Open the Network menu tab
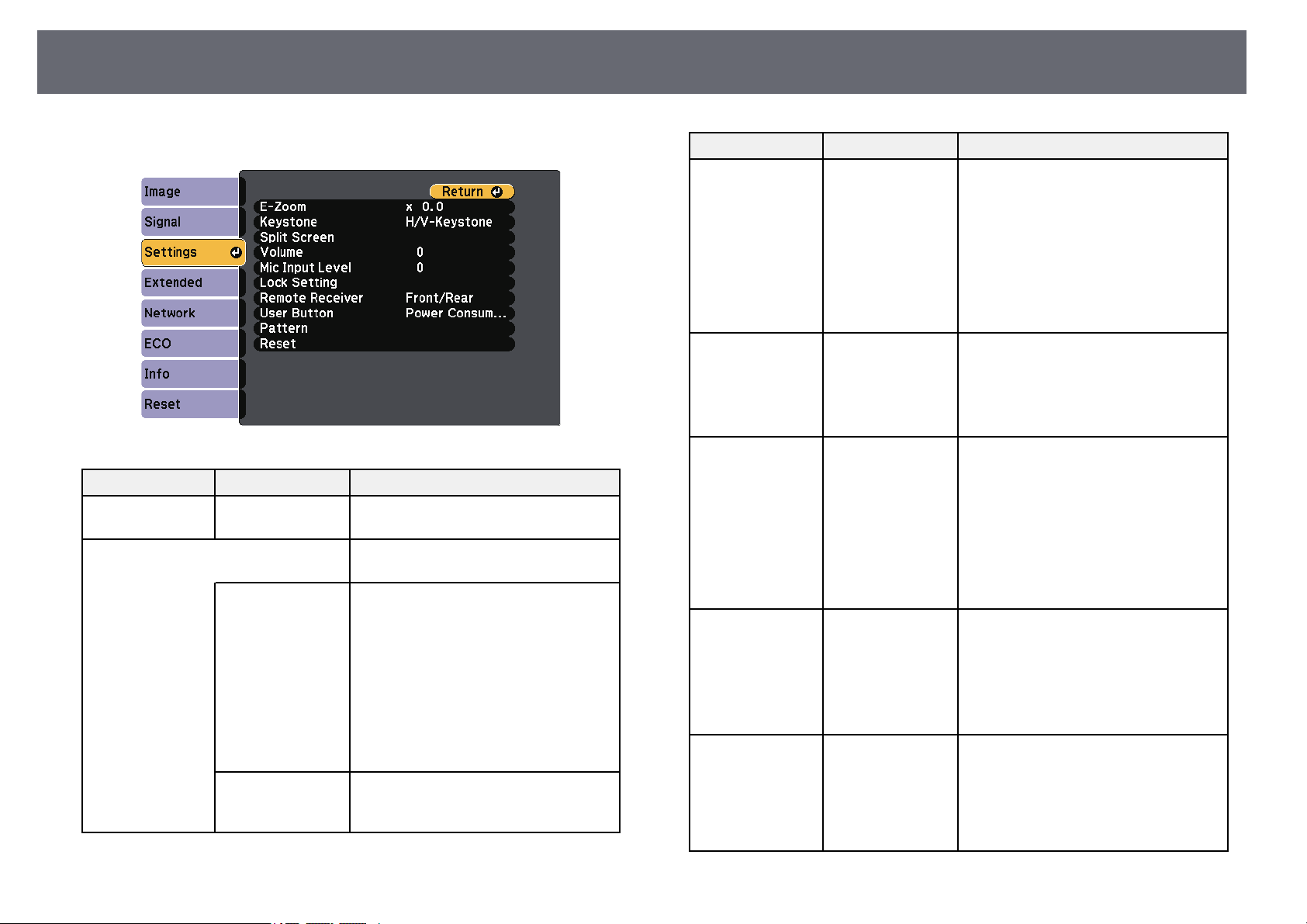Screen dimensions: 1307x924 pos(190,313)
